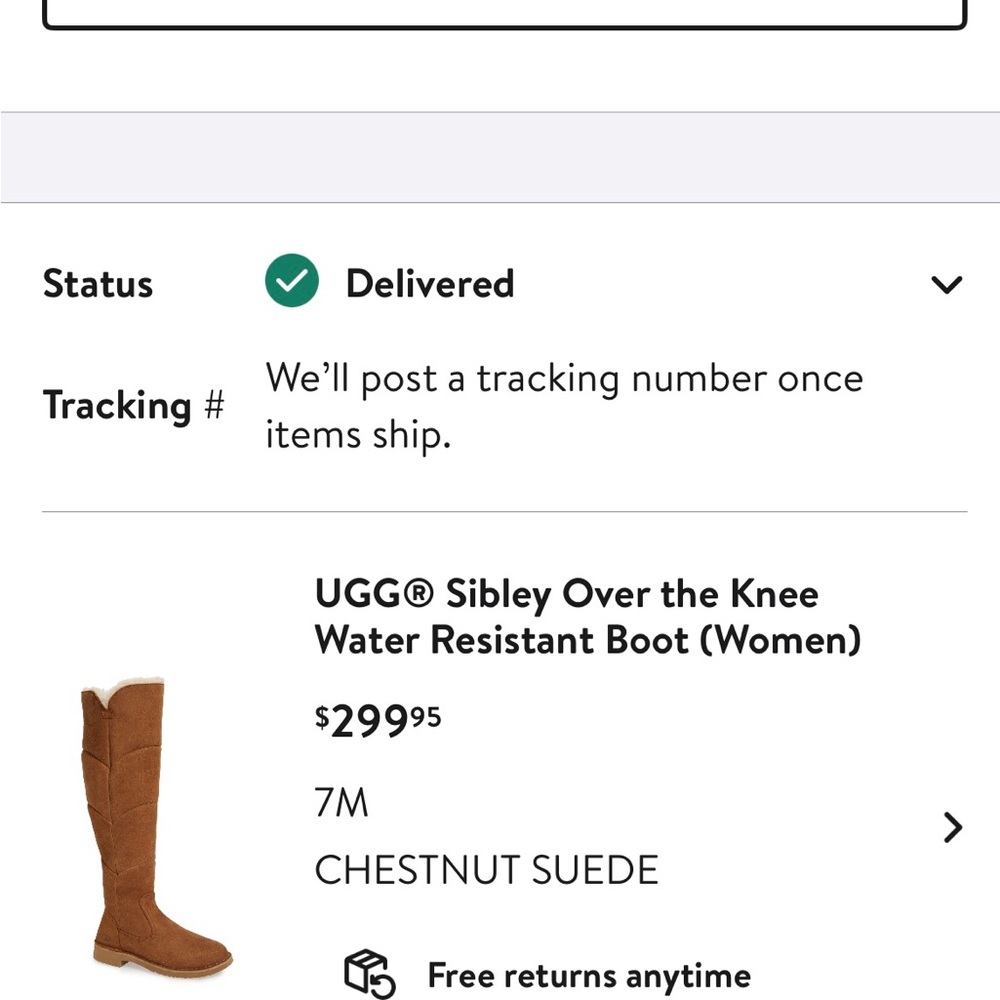Select the Delivered status text
This screenshot has height=1000, width=1000.
click(x=429, y=283)
